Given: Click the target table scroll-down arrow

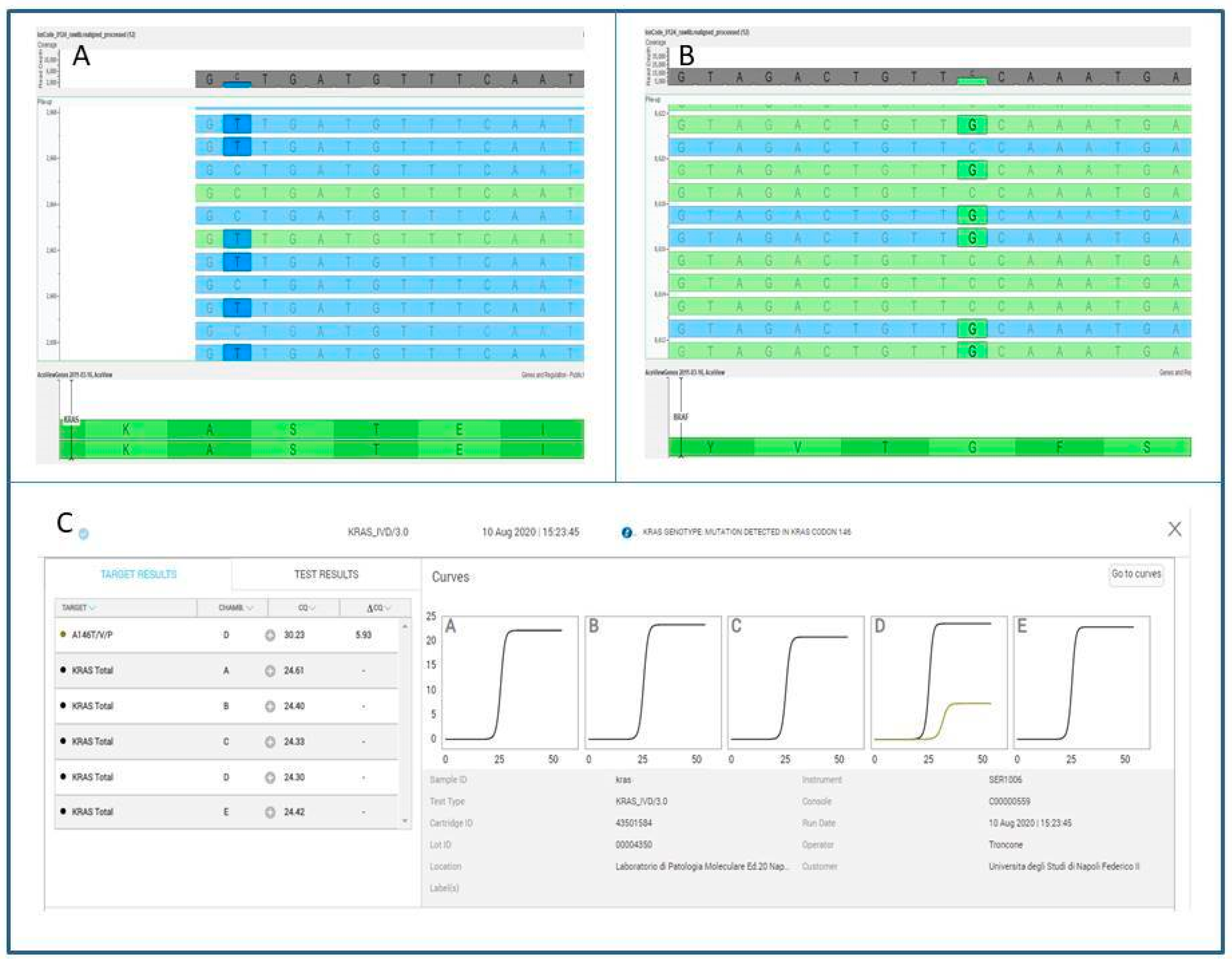Looking at the screenshot, I should tap(404, 821).
